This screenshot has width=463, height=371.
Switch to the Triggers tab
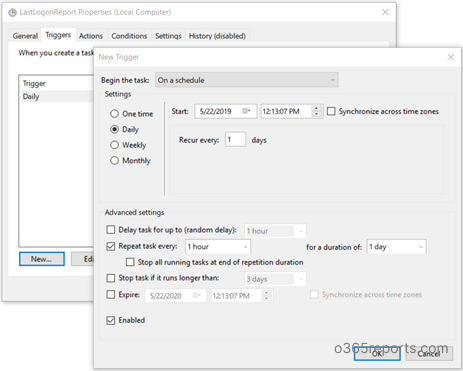tap(58, 35)
